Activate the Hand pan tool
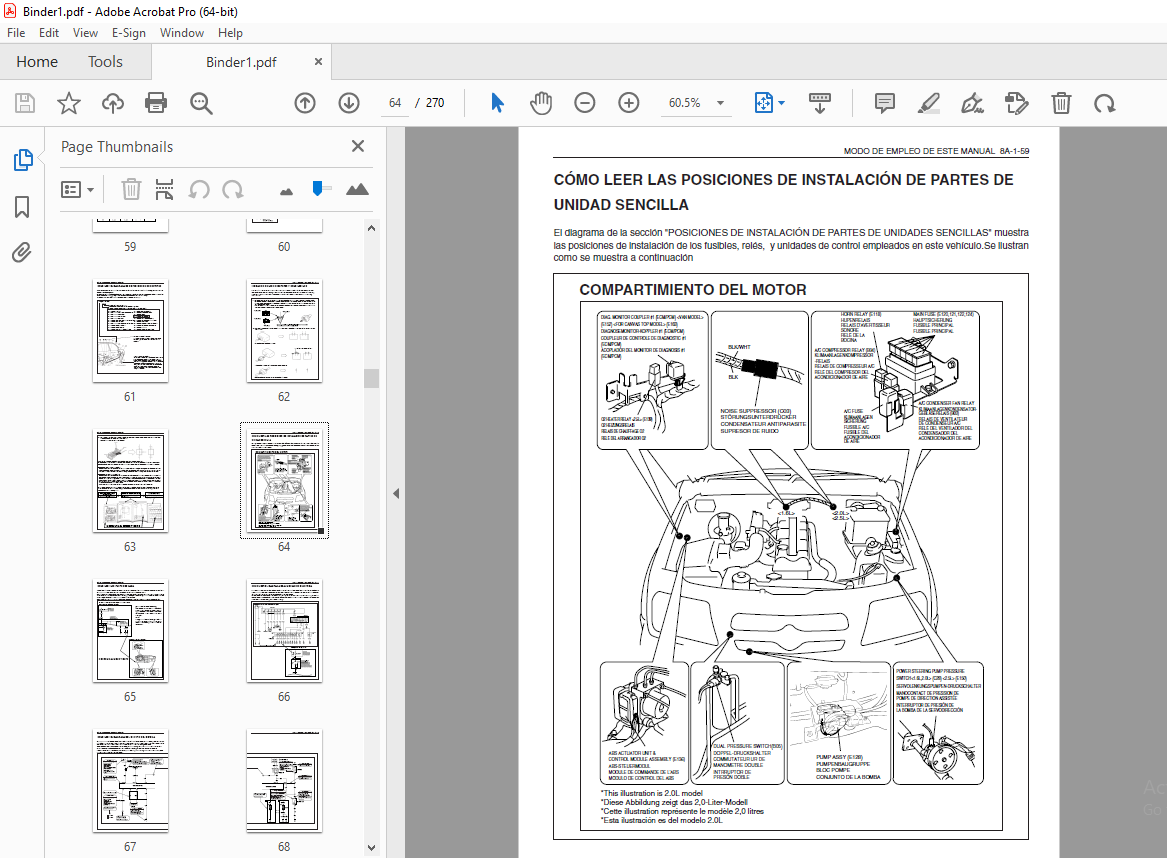 [x=541, y=103]
